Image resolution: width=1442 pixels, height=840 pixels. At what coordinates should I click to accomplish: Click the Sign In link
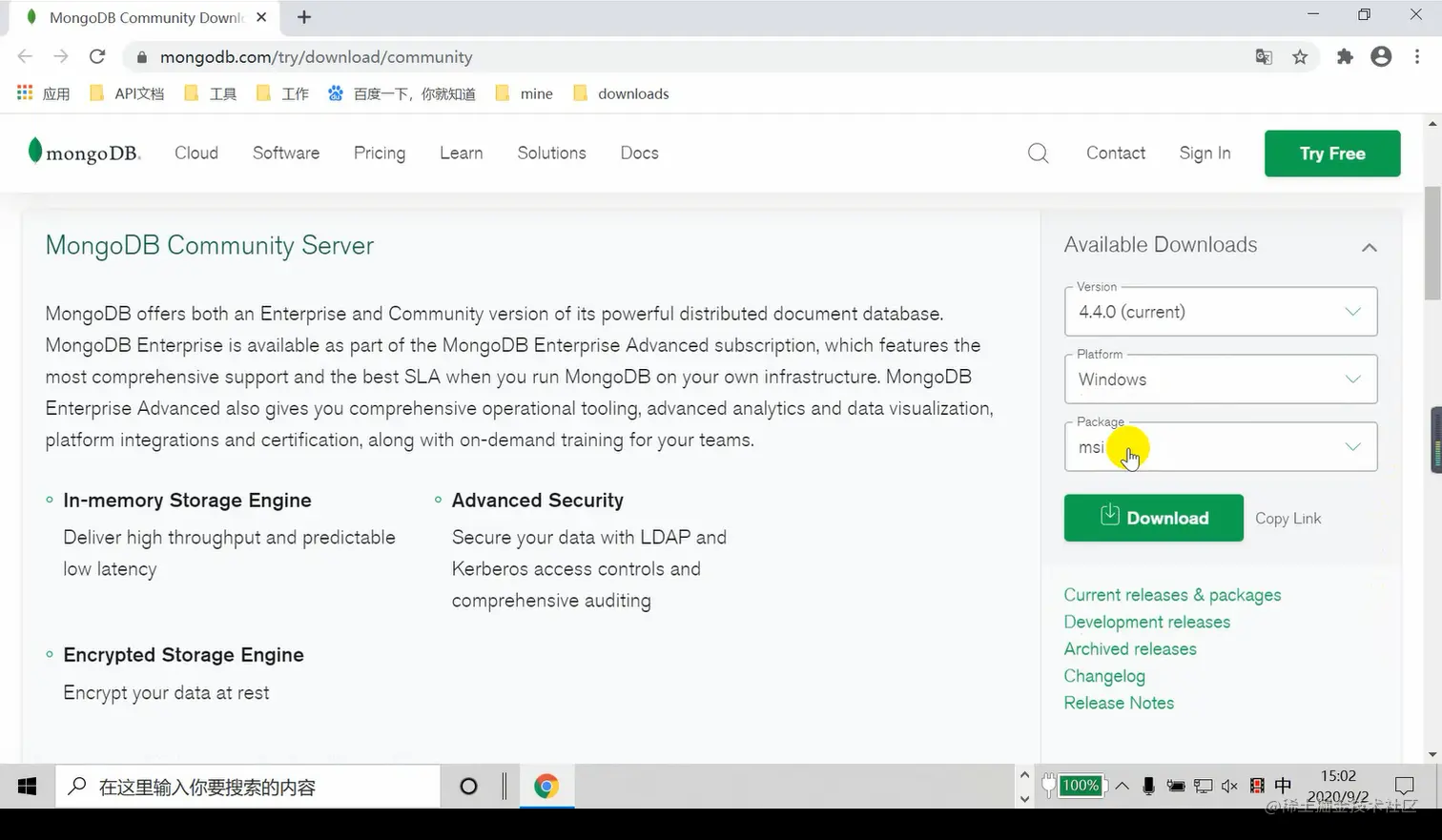1205,153
